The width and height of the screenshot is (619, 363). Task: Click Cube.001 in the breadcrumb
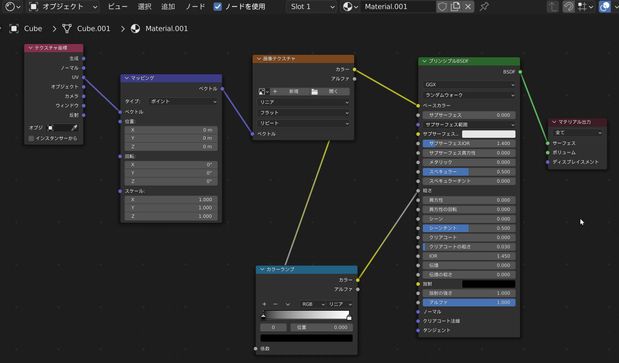[94, 28]
